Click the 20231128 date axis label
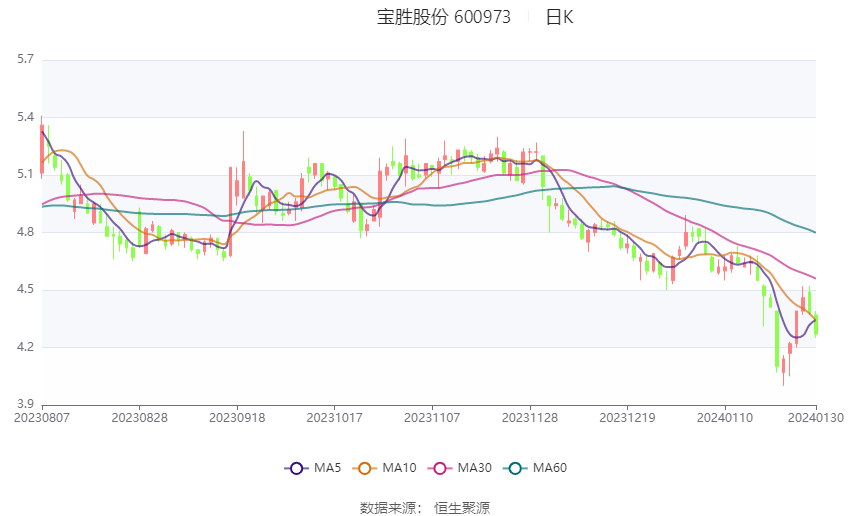 tap(530, 418)
